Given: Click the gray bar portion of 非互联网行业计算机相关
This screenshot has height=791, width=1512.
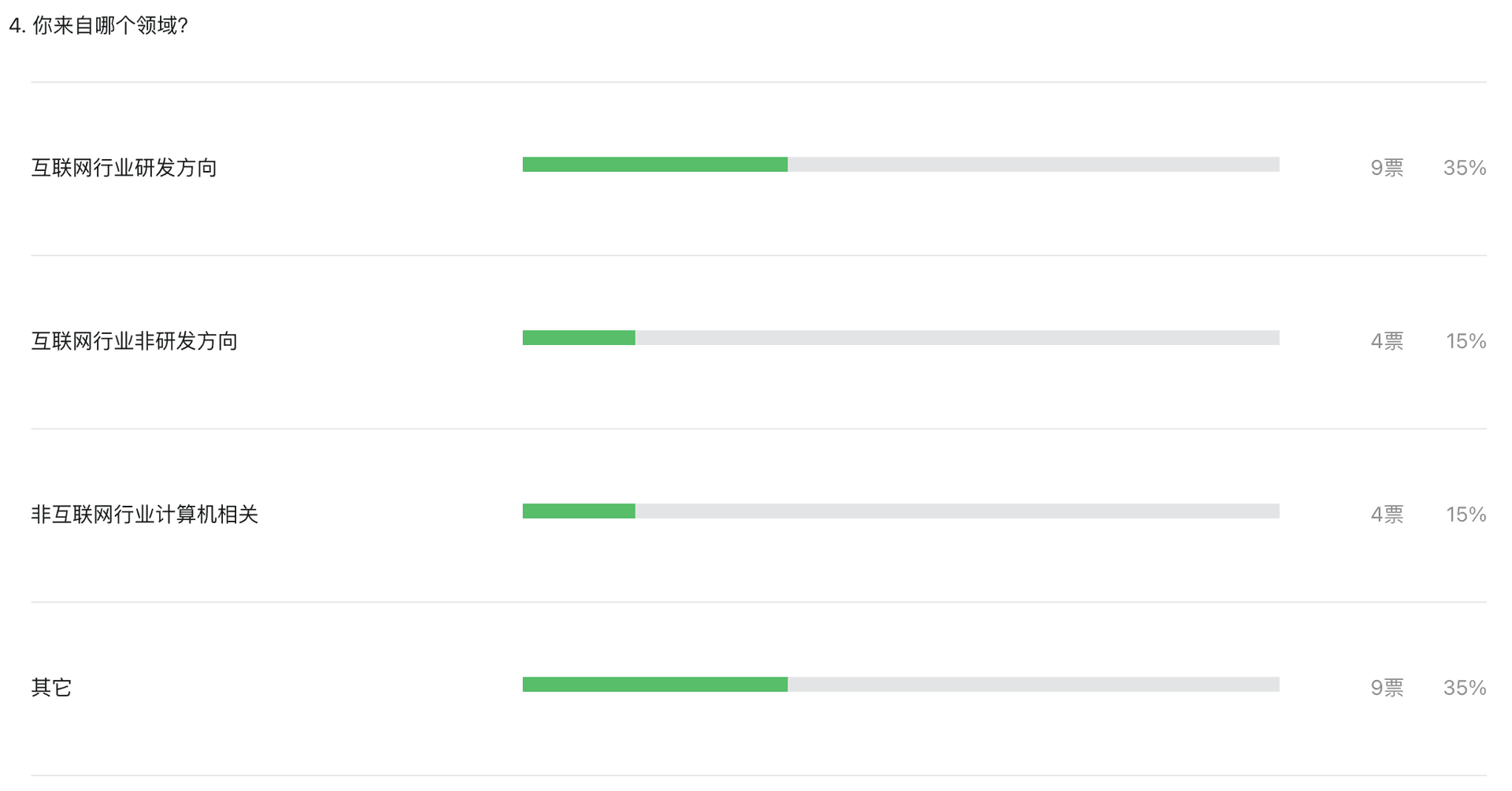Looking at the screenshot, I should pyautogui.click(x=958, y=511).
